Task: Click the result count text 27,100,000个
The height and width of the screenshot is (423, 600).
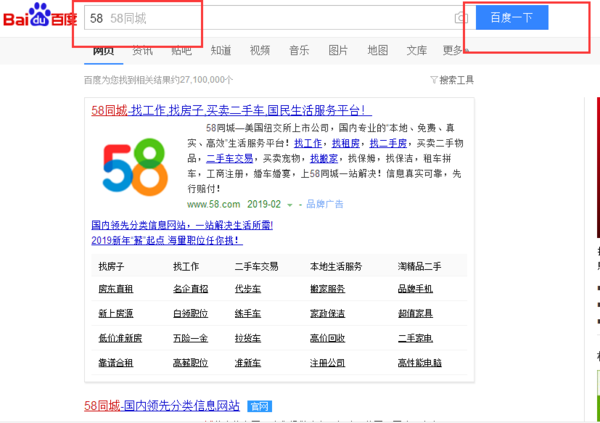Action: pyautogui.click(x=206, y=80)
